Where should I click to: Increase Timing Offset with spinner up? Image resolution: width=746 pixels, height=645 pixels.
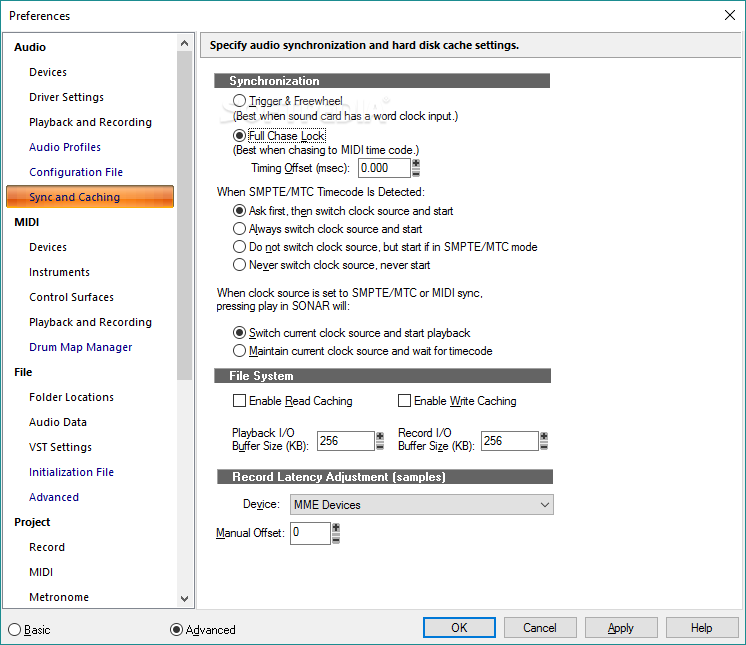pos(416,163)
